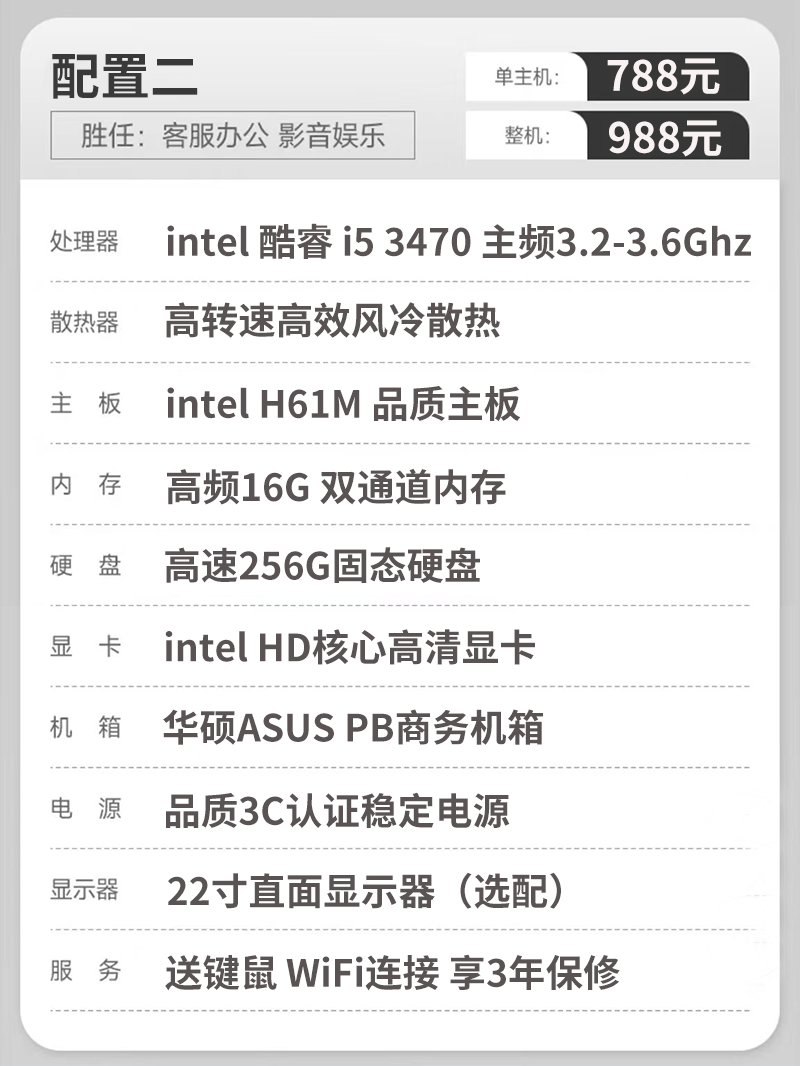Click intel H61M 品质主板 text
800x1066 pixels.
pos(343,404)
